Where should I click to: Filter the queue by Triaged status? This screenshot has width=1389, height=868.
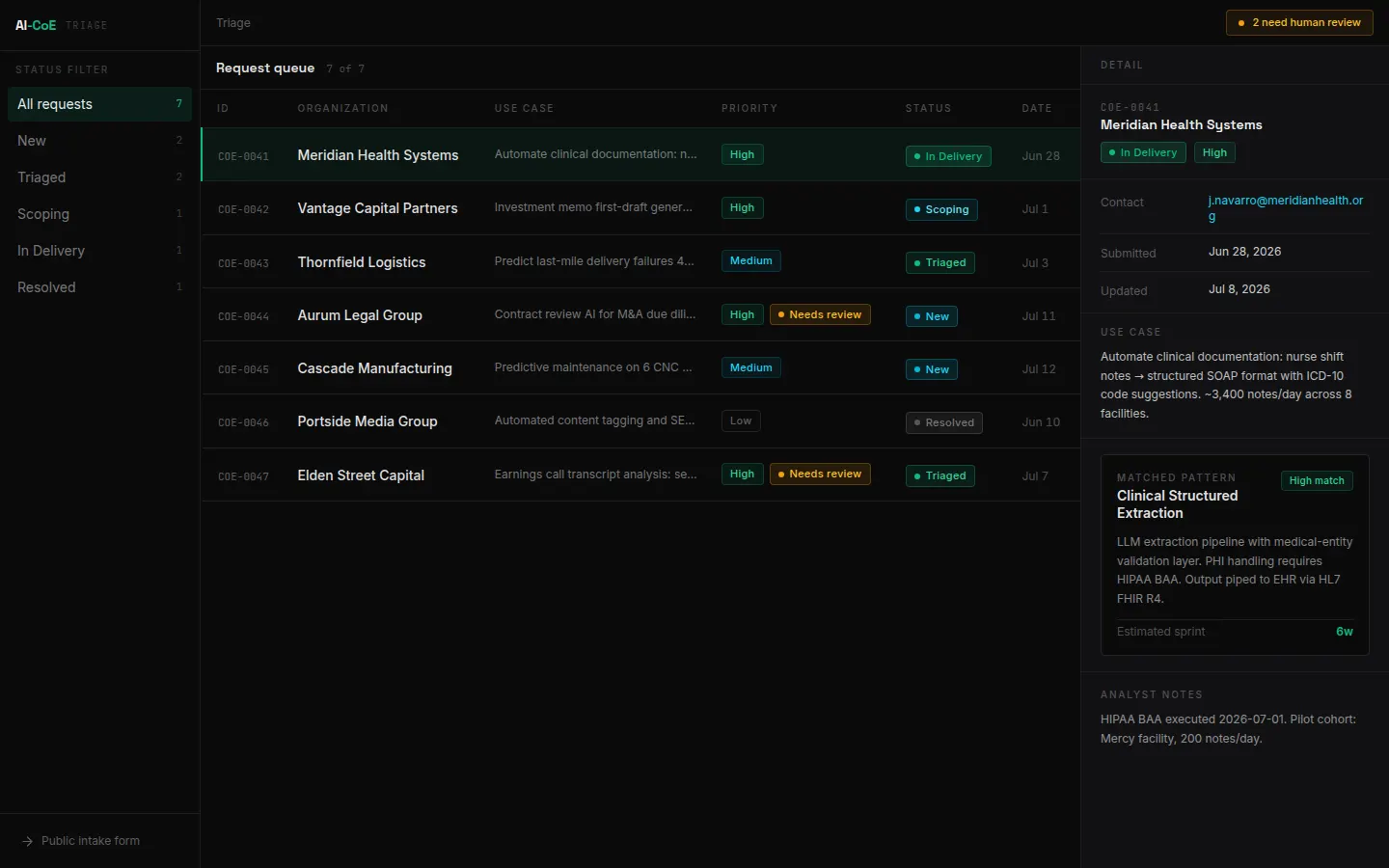point(99,177)
